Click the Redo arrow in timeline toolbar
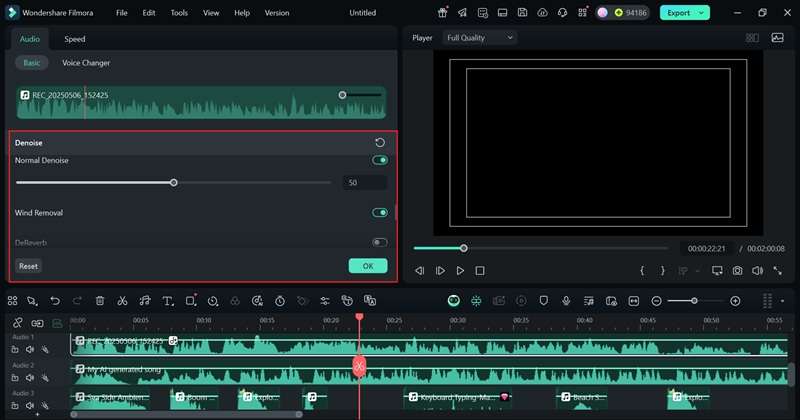The height and width of the screenshot is (420, 800). pyautogui.click(x=77, y=301)
